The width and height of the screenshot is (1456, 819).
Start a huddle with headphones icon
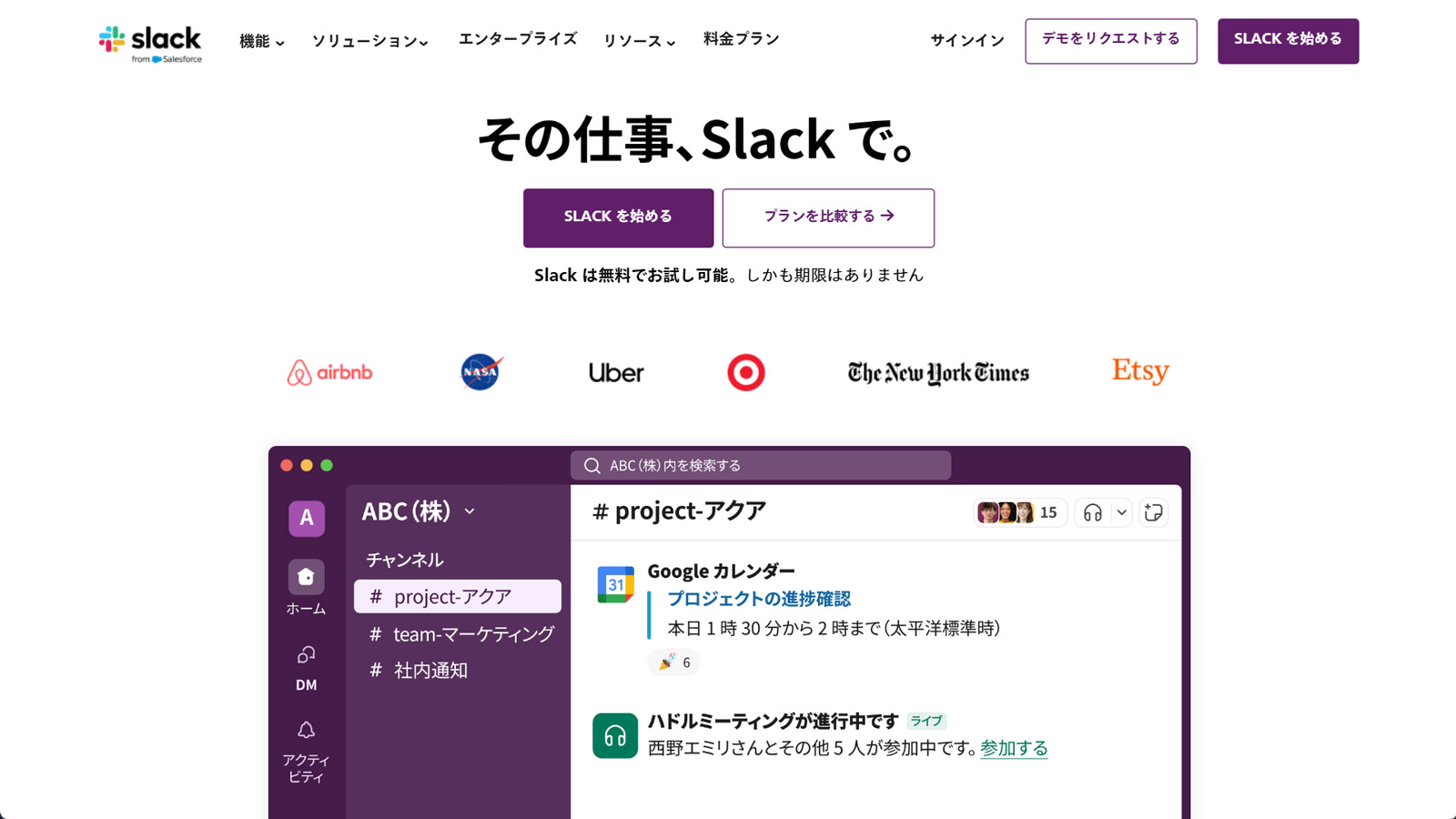pyautogui.click(x=1093, y=513)
